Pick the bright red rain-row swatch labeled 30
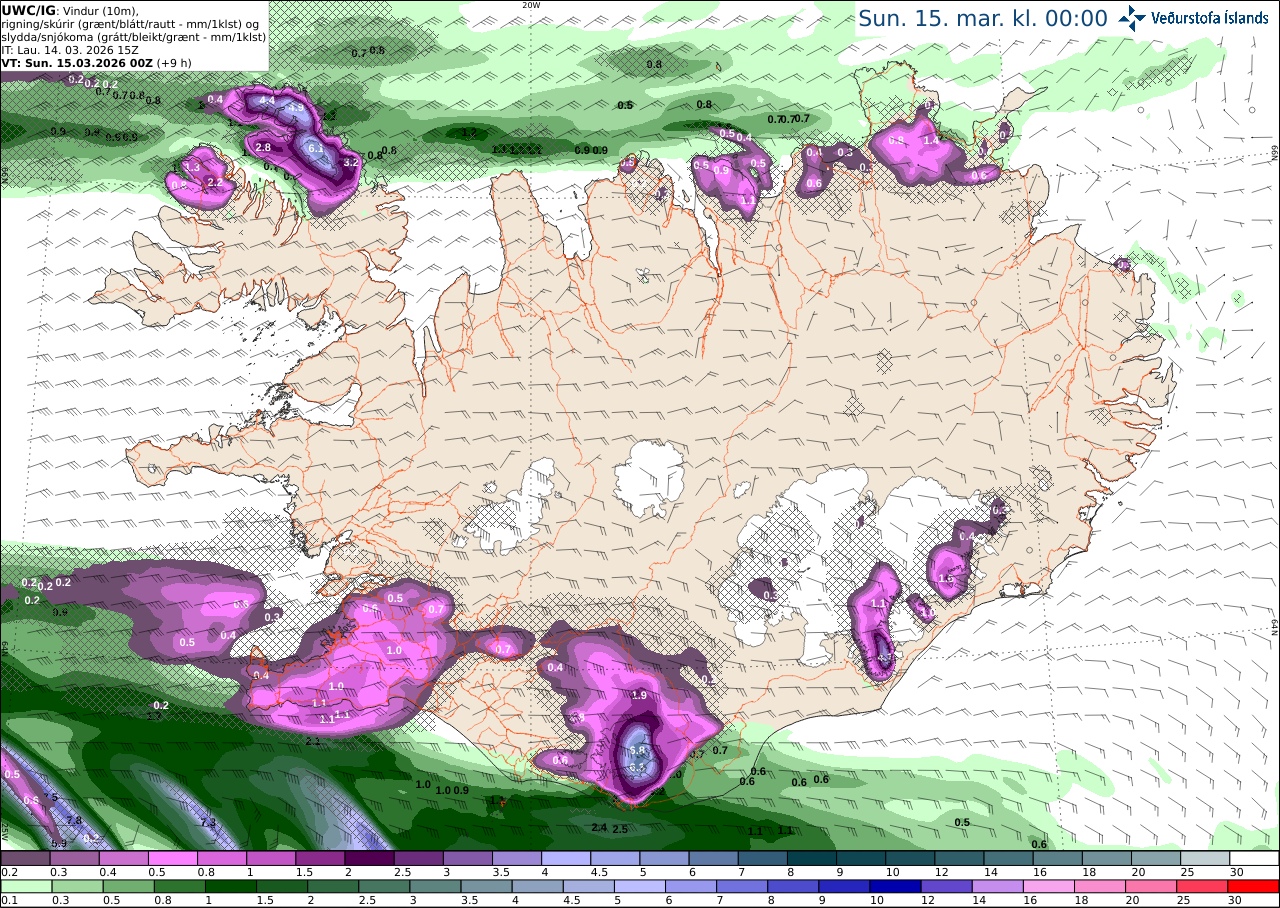 tap(1254, 886)
